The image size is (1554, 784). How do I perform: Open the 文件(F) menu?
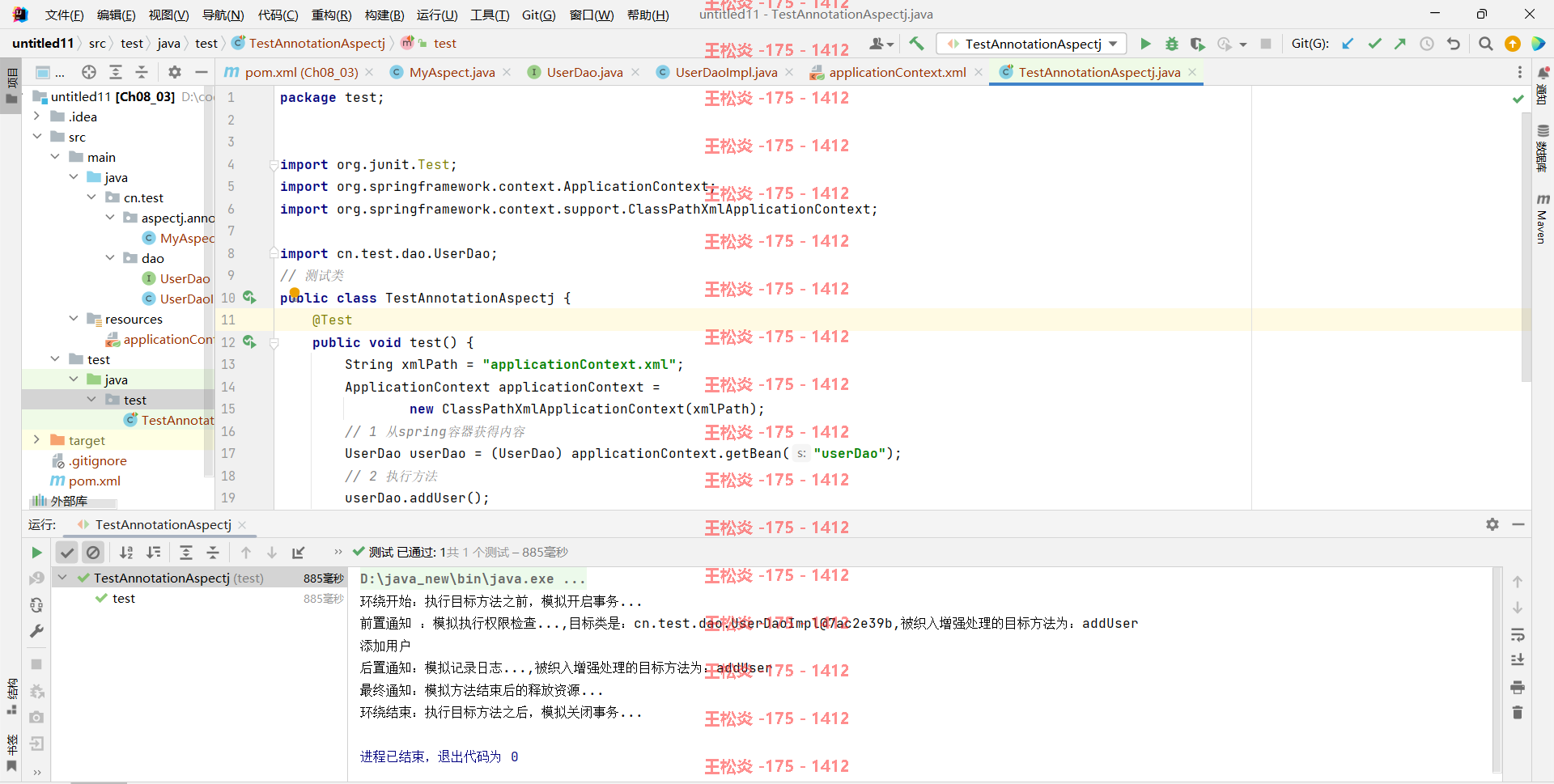coord(64,15)
